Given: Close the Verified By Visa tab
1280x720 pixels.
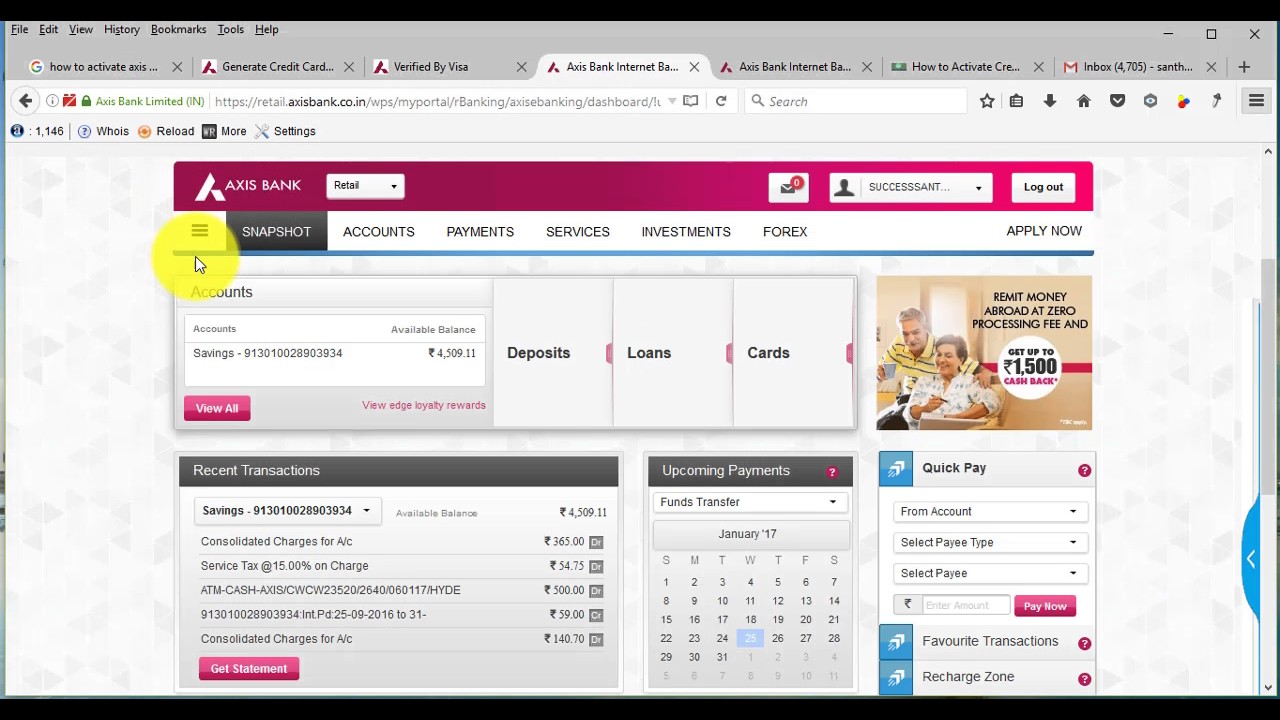Looking at the screenshot, I should [x=521, y=67].
